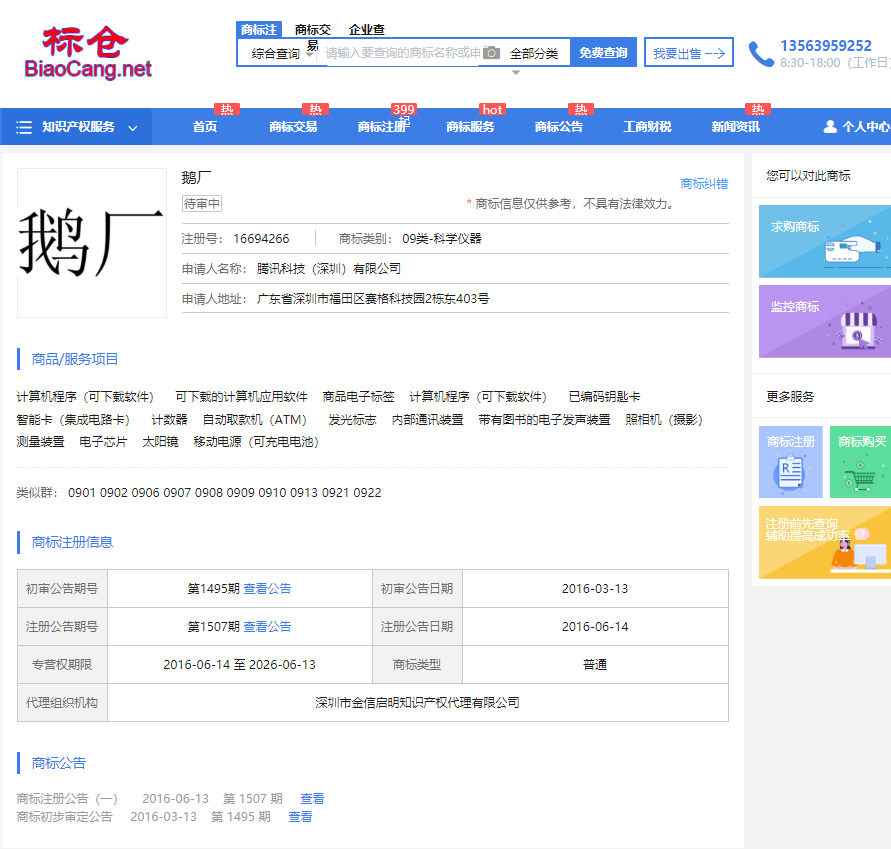The height and width of the screenshot is (849, 891).
Task: Click the 您可以对此商标 sidebar heading
Action: 808,176
